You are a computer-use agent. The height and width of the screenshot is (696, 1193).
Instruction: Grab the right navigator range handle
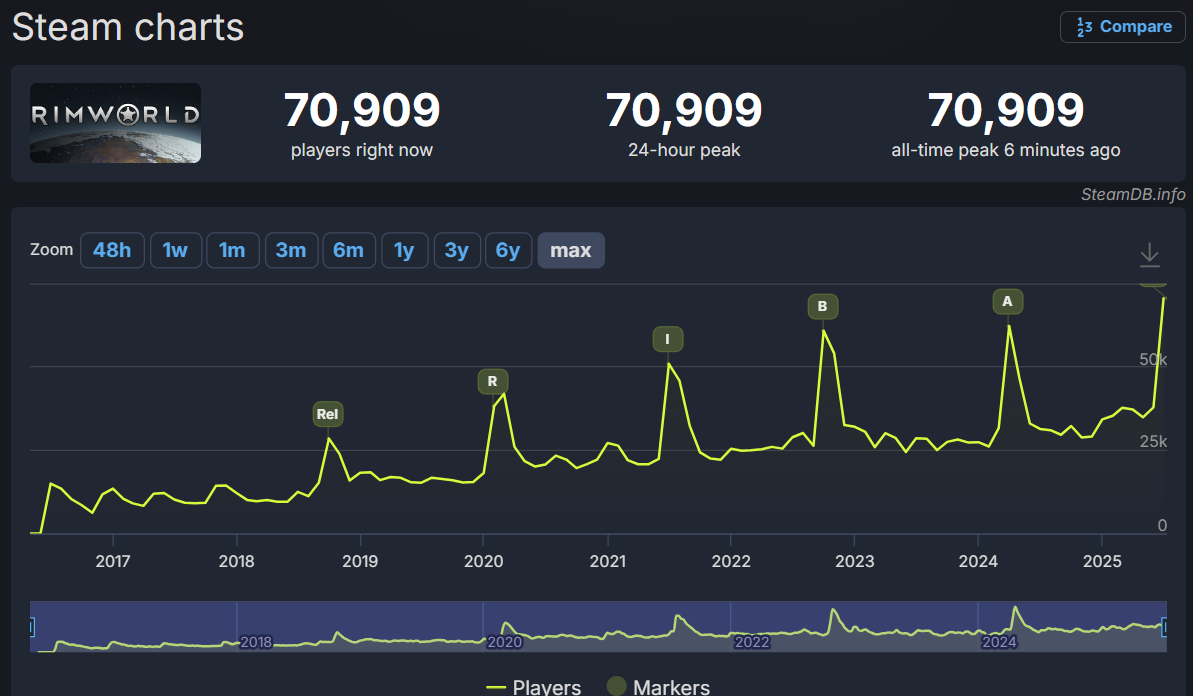(1164, 627)
